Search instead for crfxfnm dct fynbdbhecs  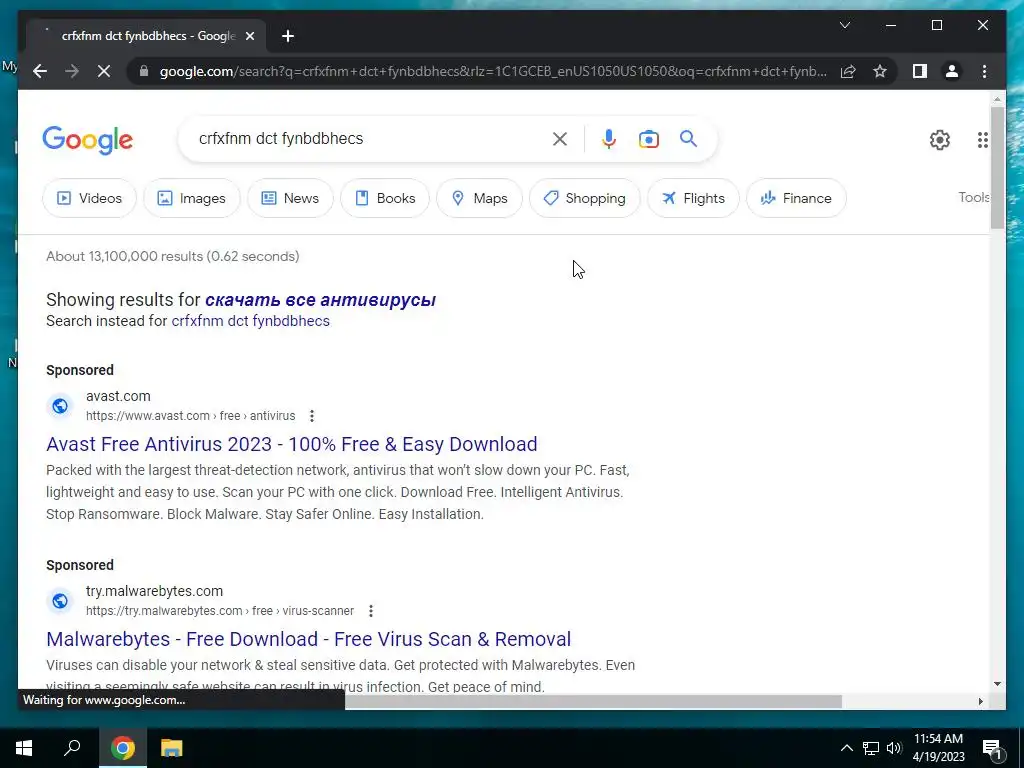251,321
